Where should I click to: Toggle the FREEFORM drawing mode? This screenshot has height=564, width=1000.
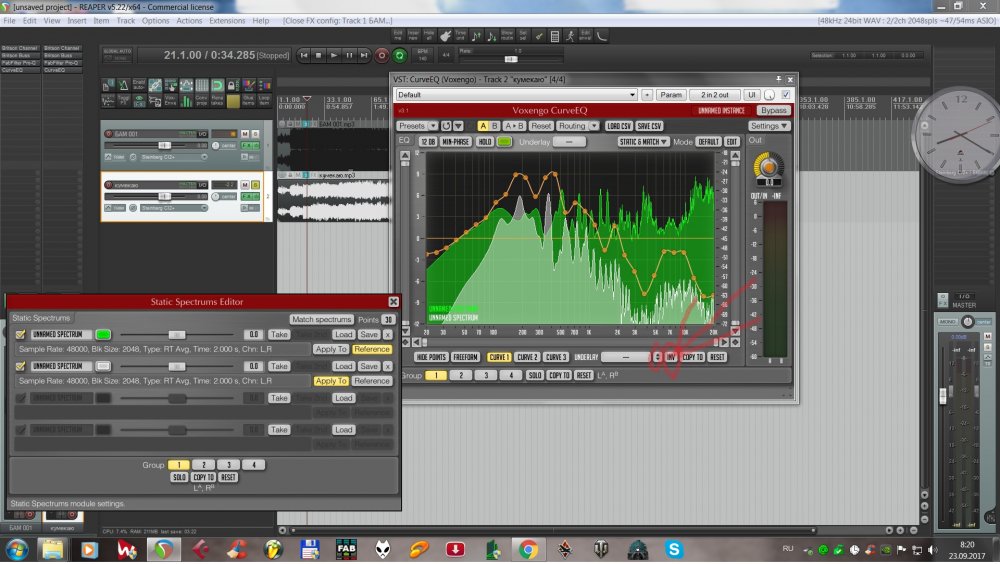coord(465,357)
